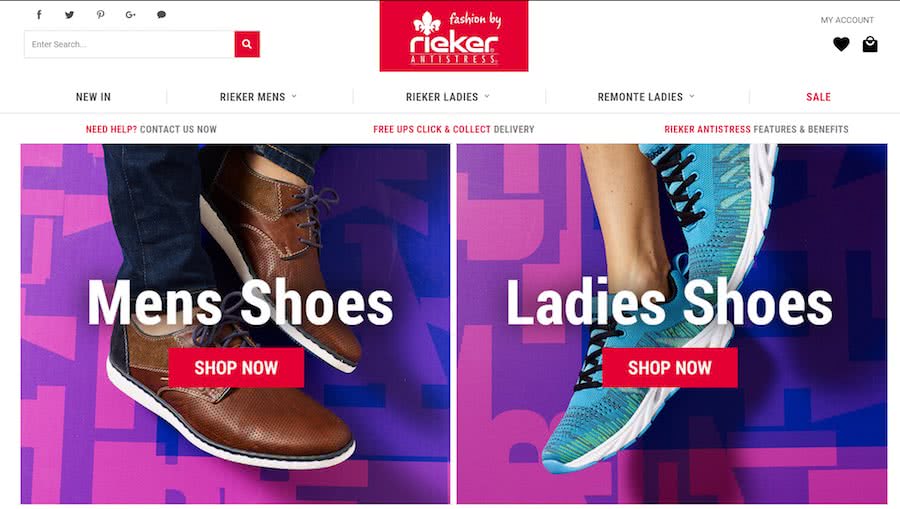Open the Facebook social icon

click(x=39, y=14)
